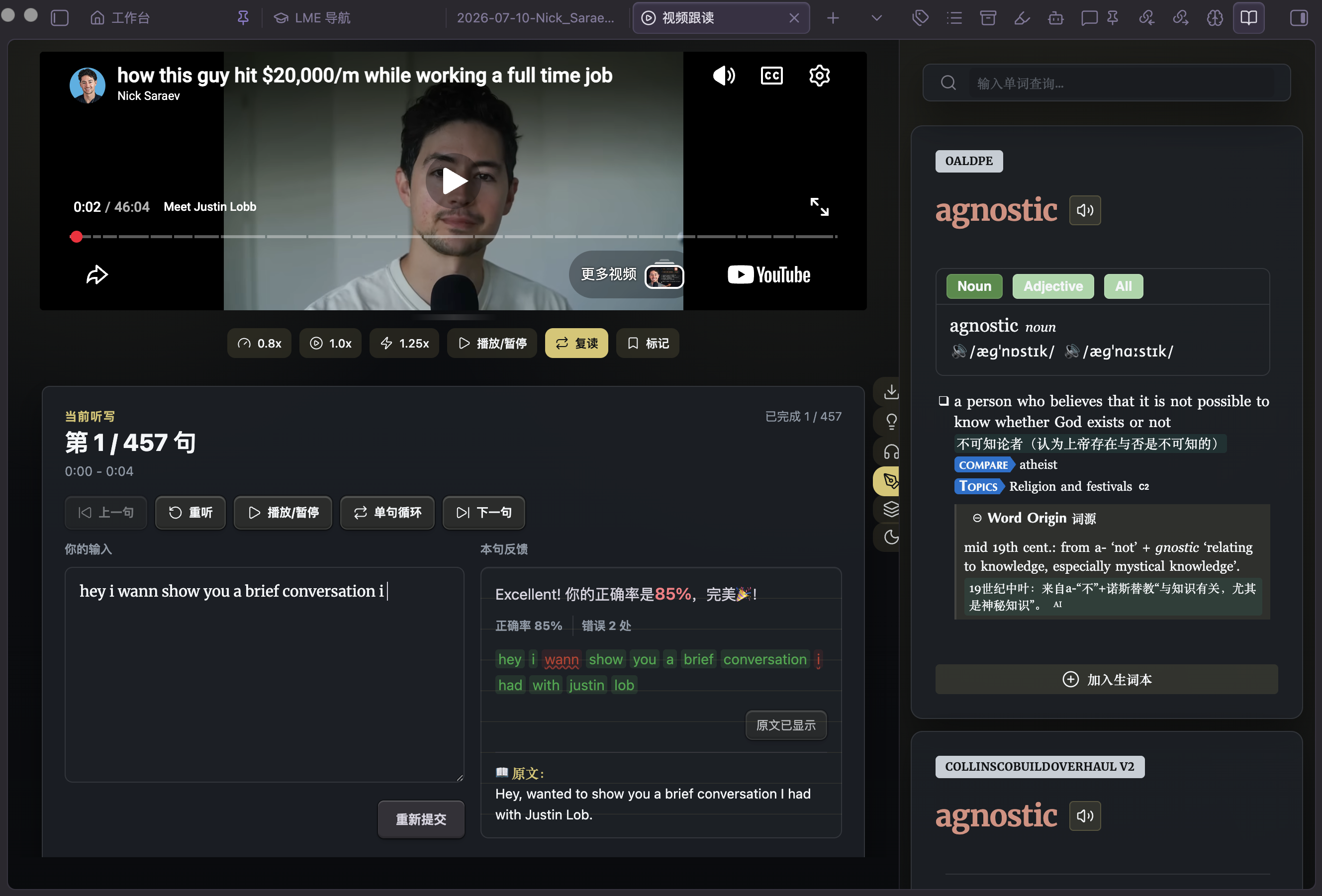Viewport: 1322px width, 896px height.
Task: Open video settings gear icon
Action: coord(819,75)
